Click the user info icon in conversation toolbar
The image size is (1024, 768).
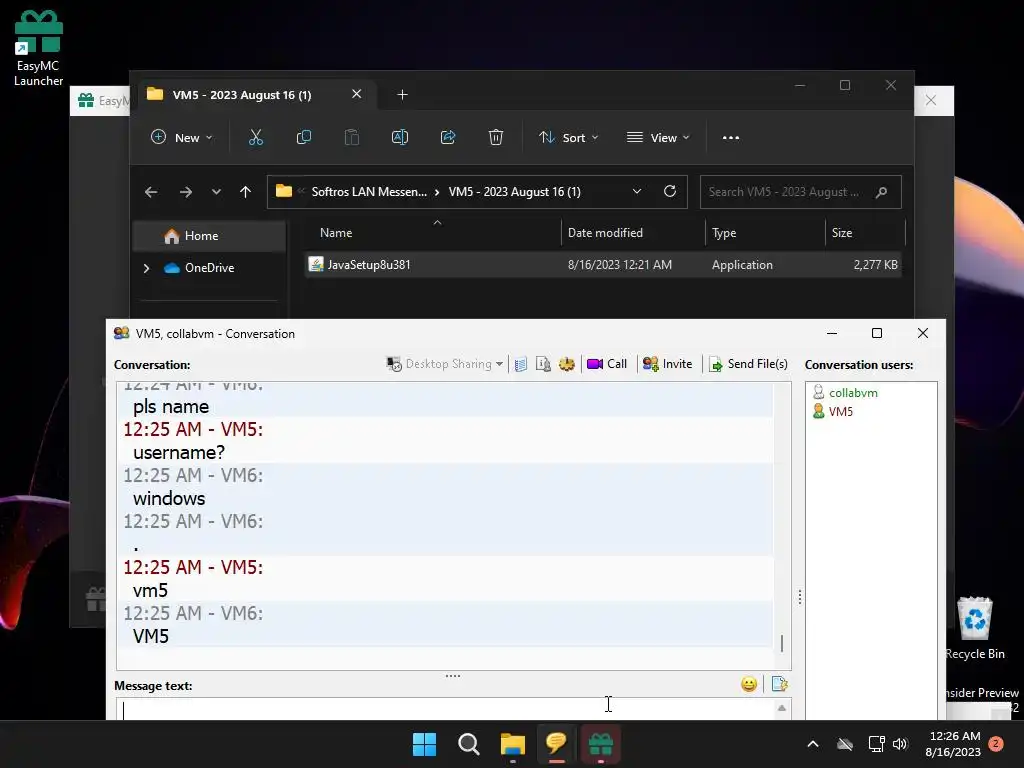[543, 364]
